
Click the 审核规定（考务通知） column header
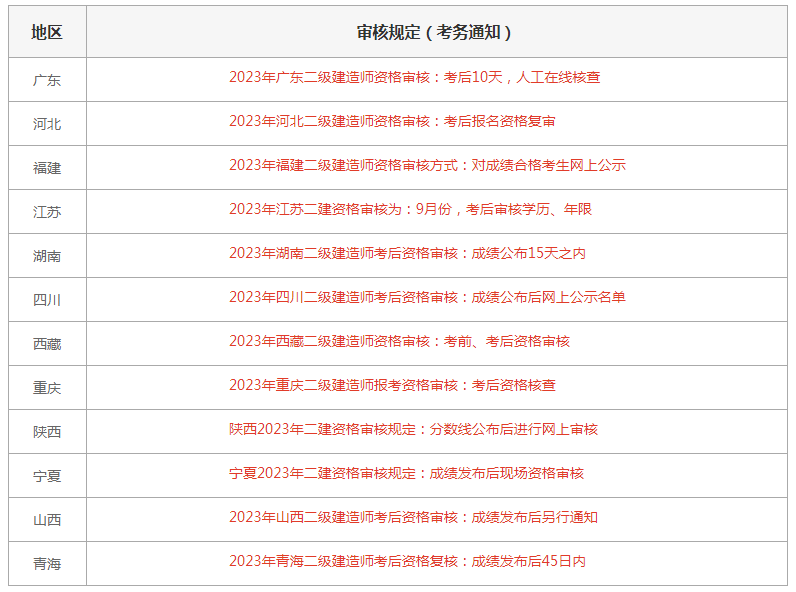[x=437, y=32]
